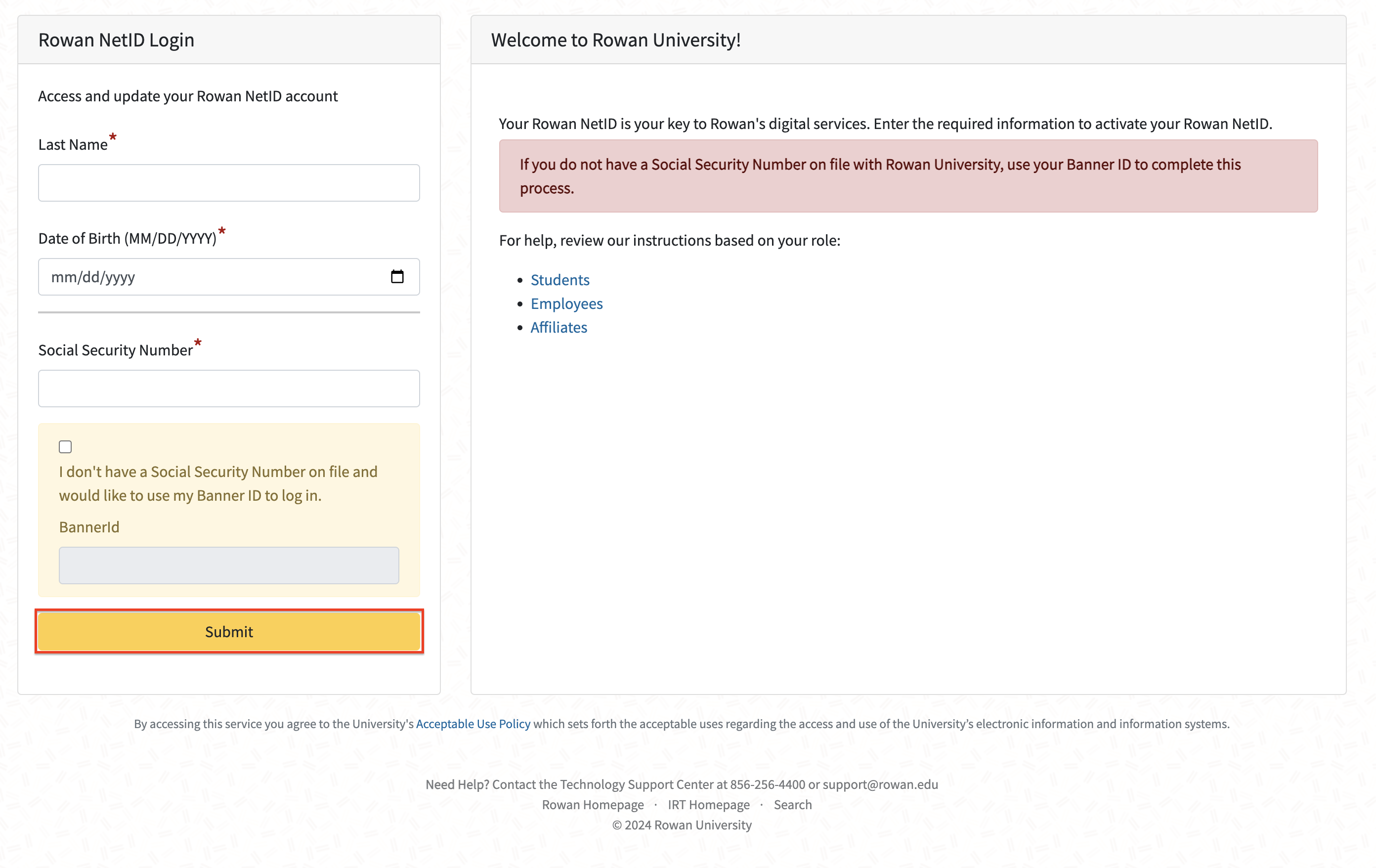Open the Employees instructions link

coord(566,304)
